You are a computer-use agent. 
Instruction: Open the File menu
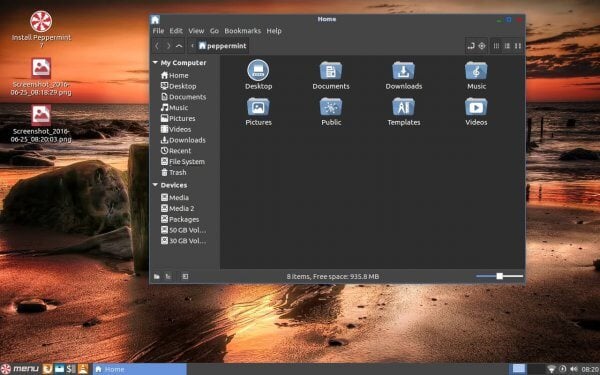pos(158,31)
